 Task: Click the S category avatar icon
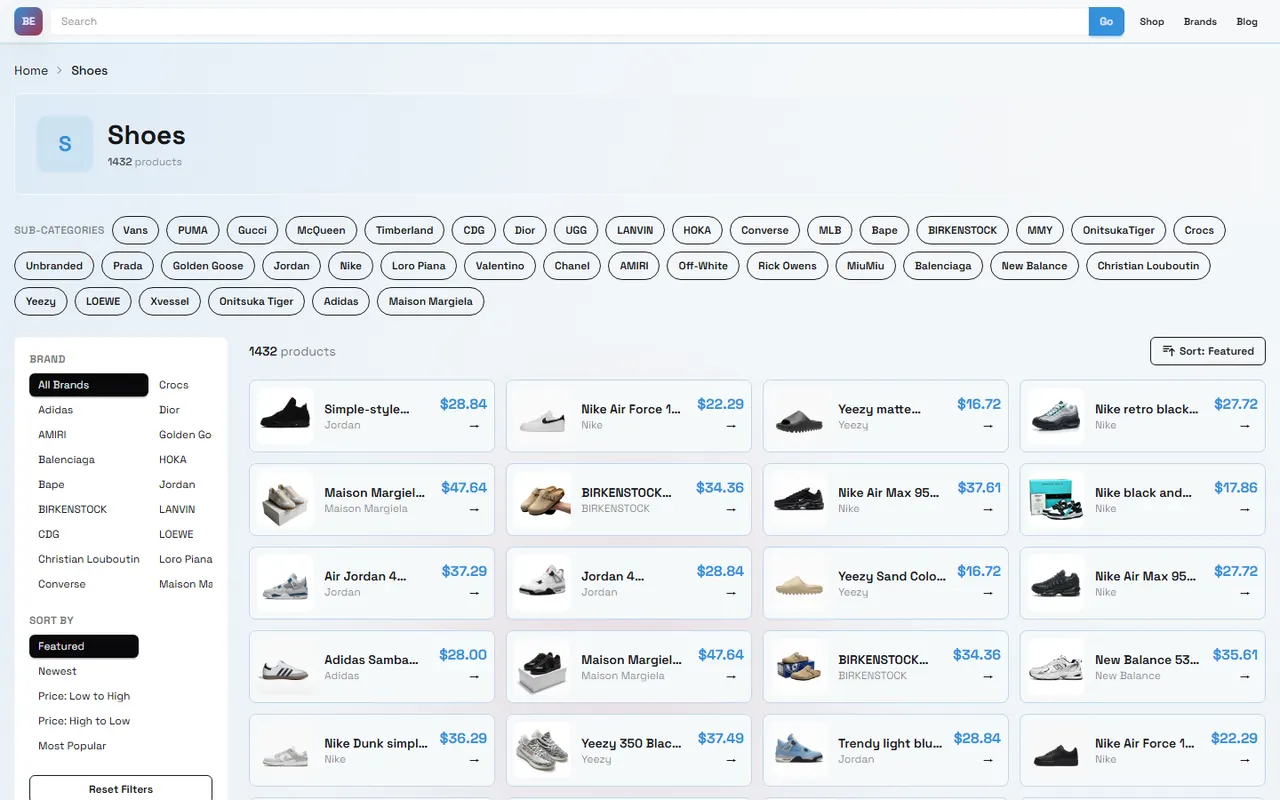coord(65,144)
